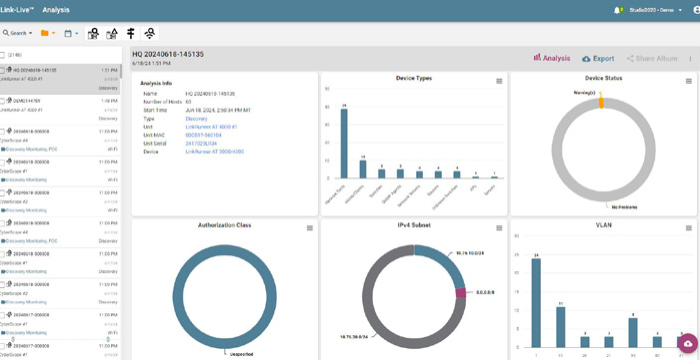
Task: Open the vertical more options menu
Action: (690, 59)
